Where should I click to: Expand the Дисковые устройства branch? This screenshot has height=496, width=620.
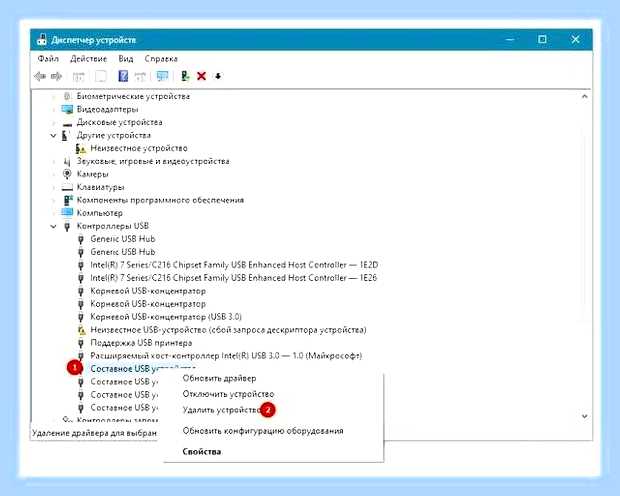[x=53, y=123]
